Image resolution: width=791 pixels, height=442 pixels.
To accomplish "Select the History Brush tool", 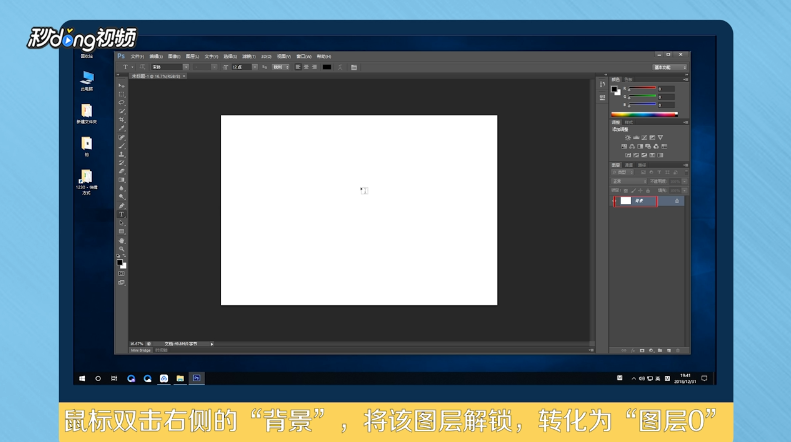I will click(122, 163).
